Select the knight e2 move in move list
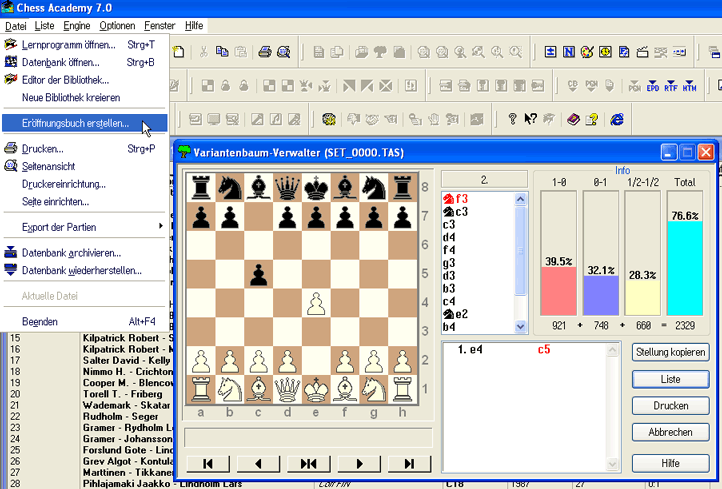Image resolution: width=722 pixels, height=489 pixels. click(x=455, y=314)
